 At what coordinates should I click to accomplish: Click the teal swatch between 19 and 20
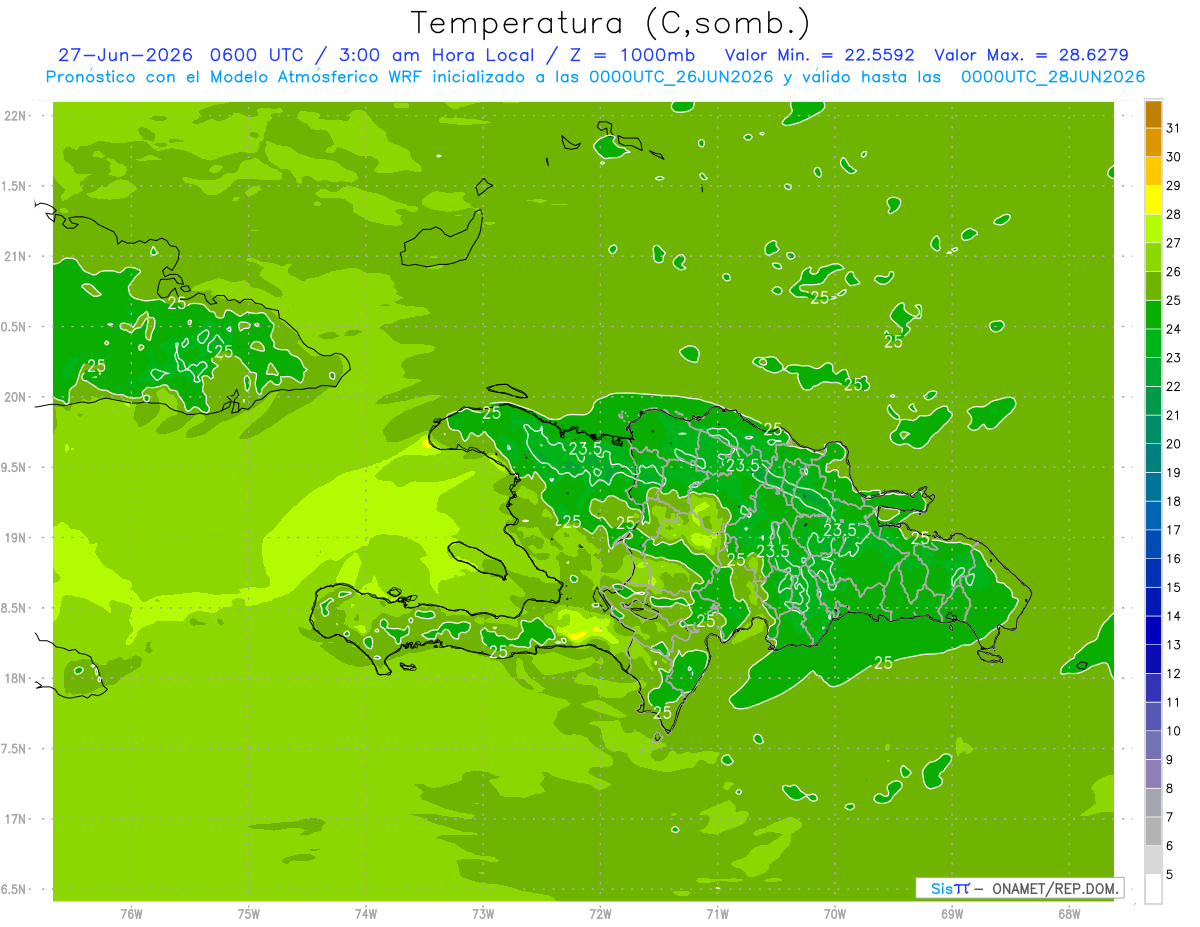coord(1153,459)
